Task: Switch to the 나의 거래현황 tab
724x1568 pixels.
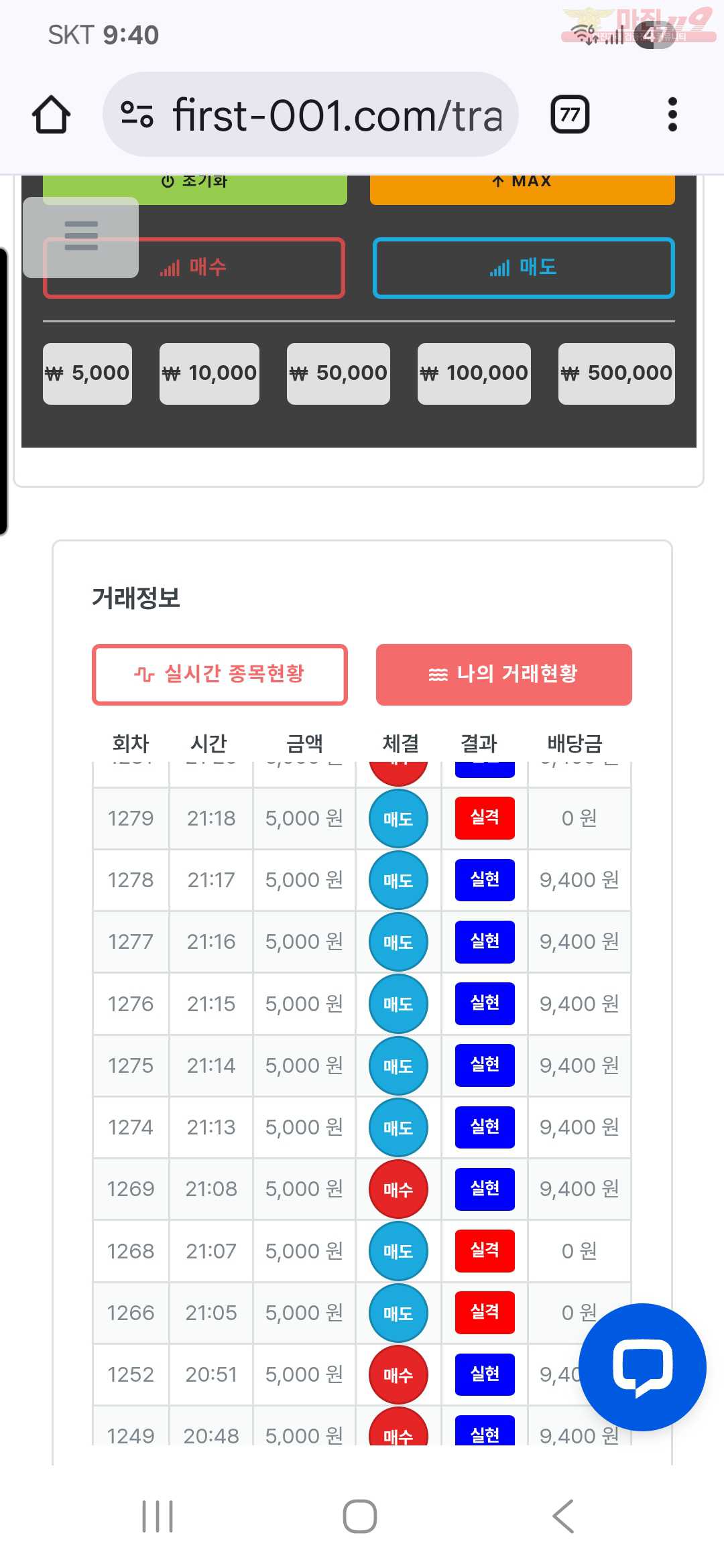Action: click(x=503, y=674)
